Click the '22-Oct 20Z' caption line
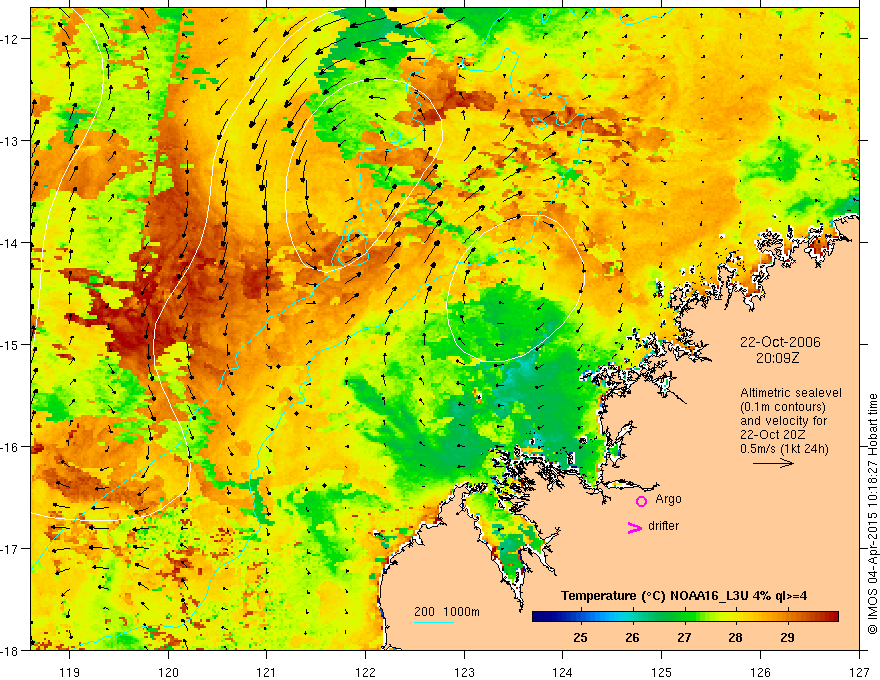This screenshot has width=880, height=680. pos(771,435)
